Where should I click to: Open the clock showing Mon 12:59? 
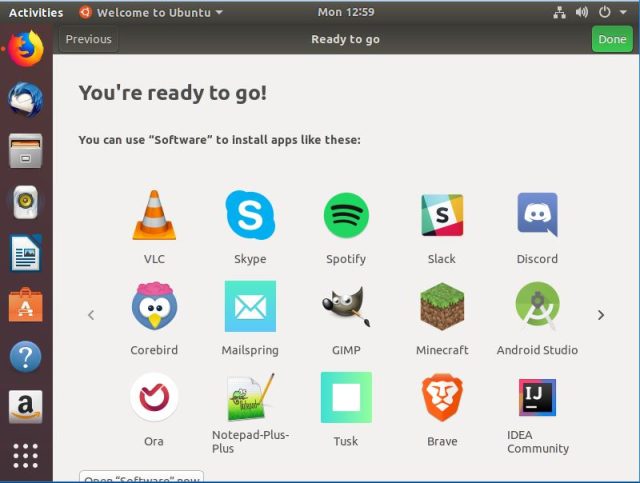pos(344,12)
